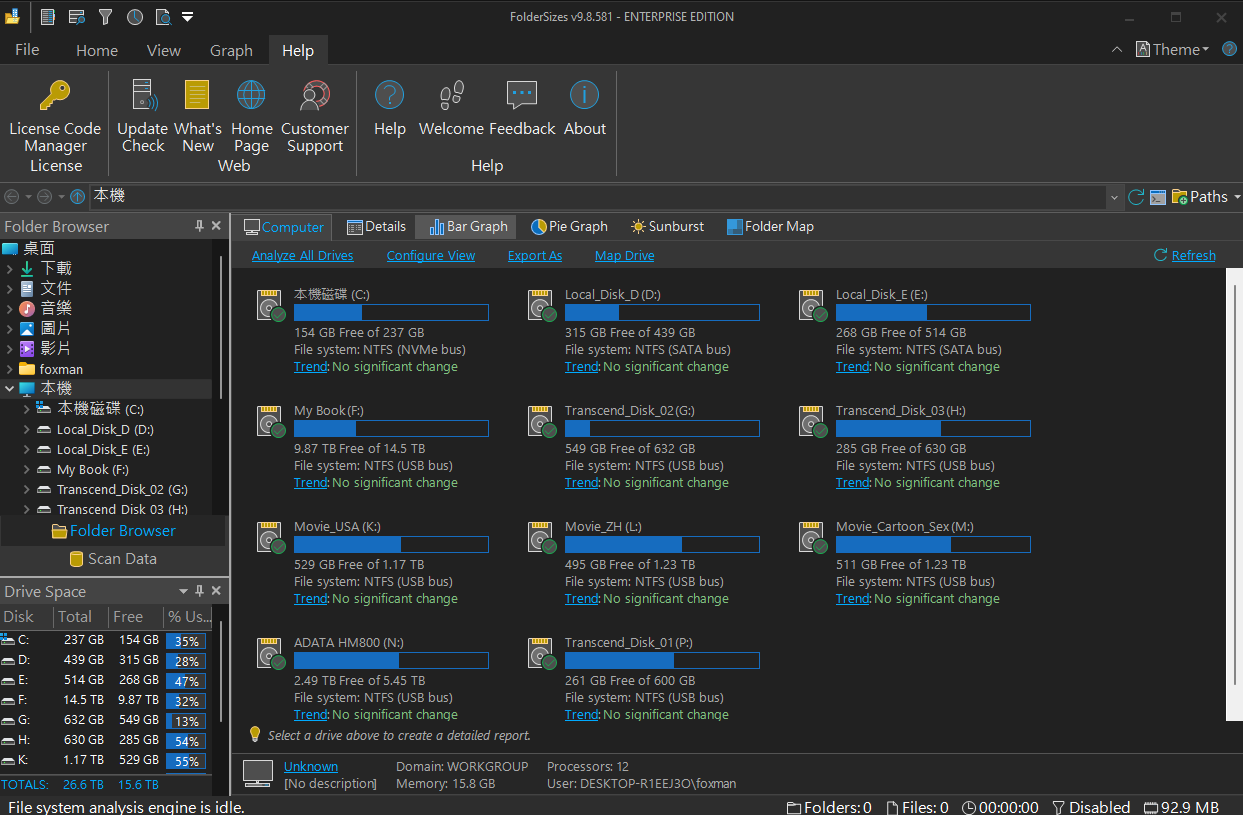
Task: Click the clock icon in quick access toolbar
Action: coord(135,17)
